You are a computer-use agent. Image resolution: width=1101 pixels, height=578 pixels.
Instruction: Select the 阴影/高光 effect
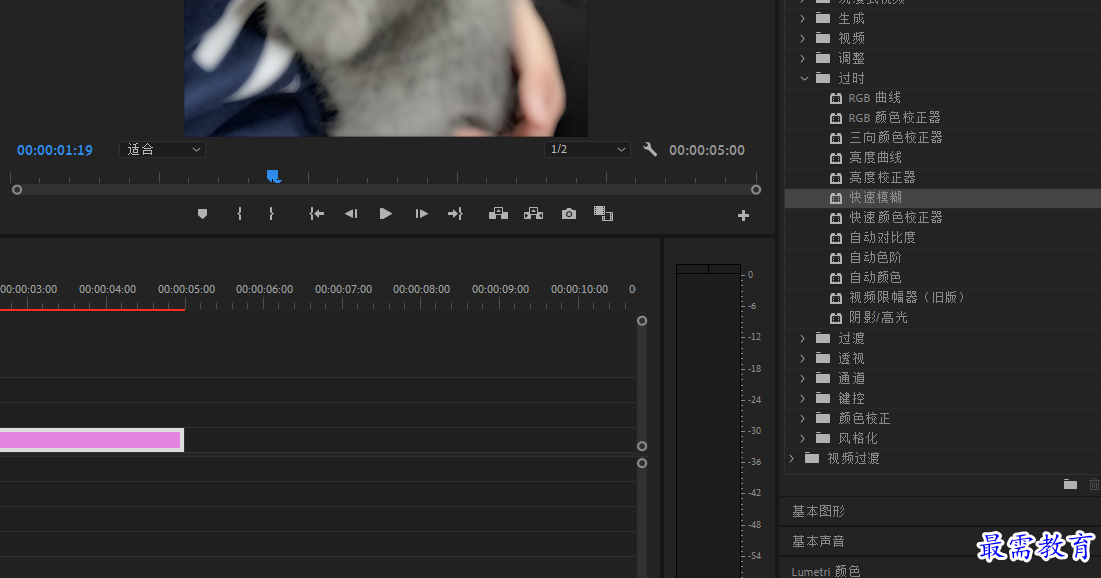878,317
